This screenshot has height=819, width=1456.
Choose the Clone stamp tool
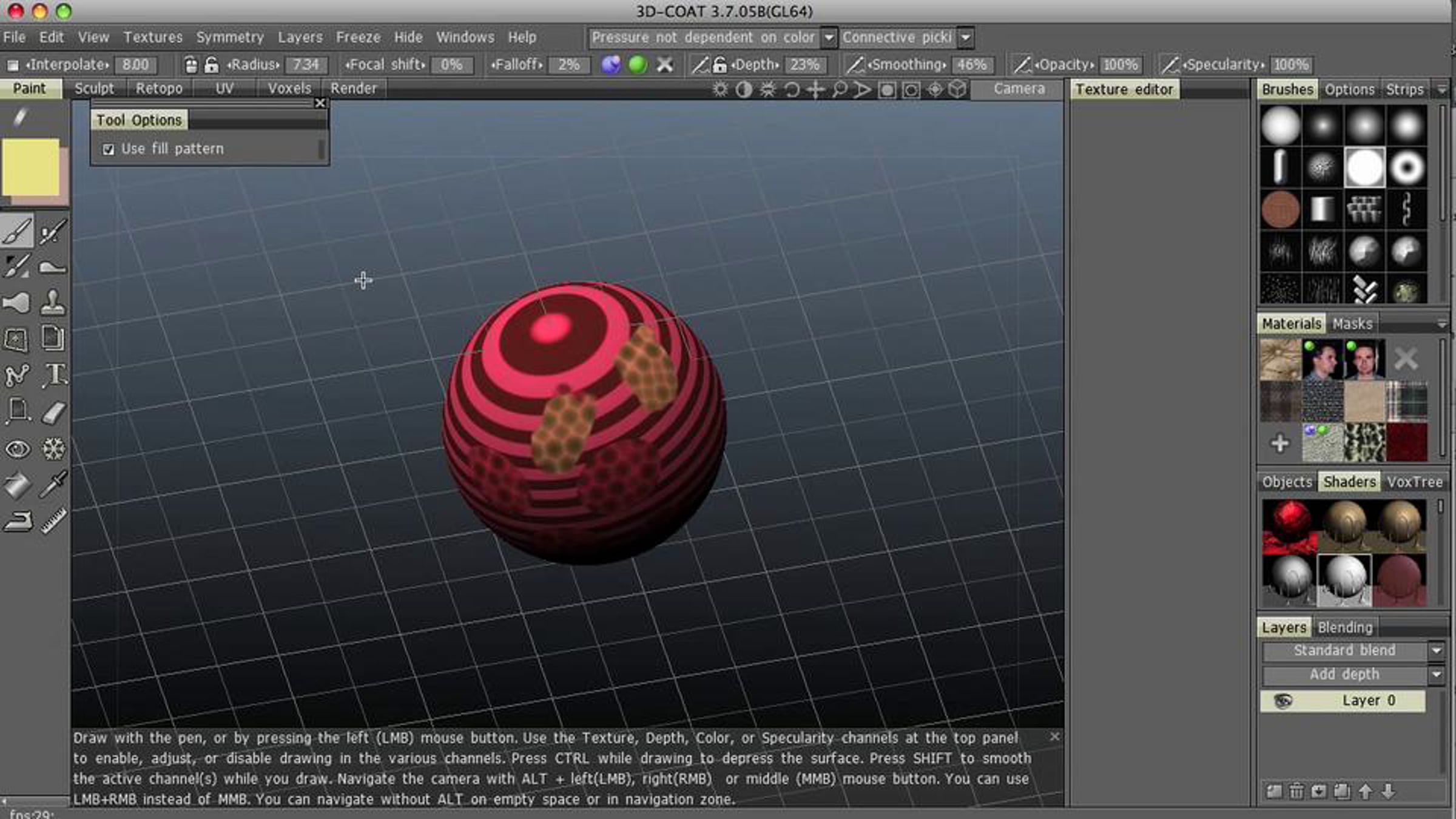[54, 302]
